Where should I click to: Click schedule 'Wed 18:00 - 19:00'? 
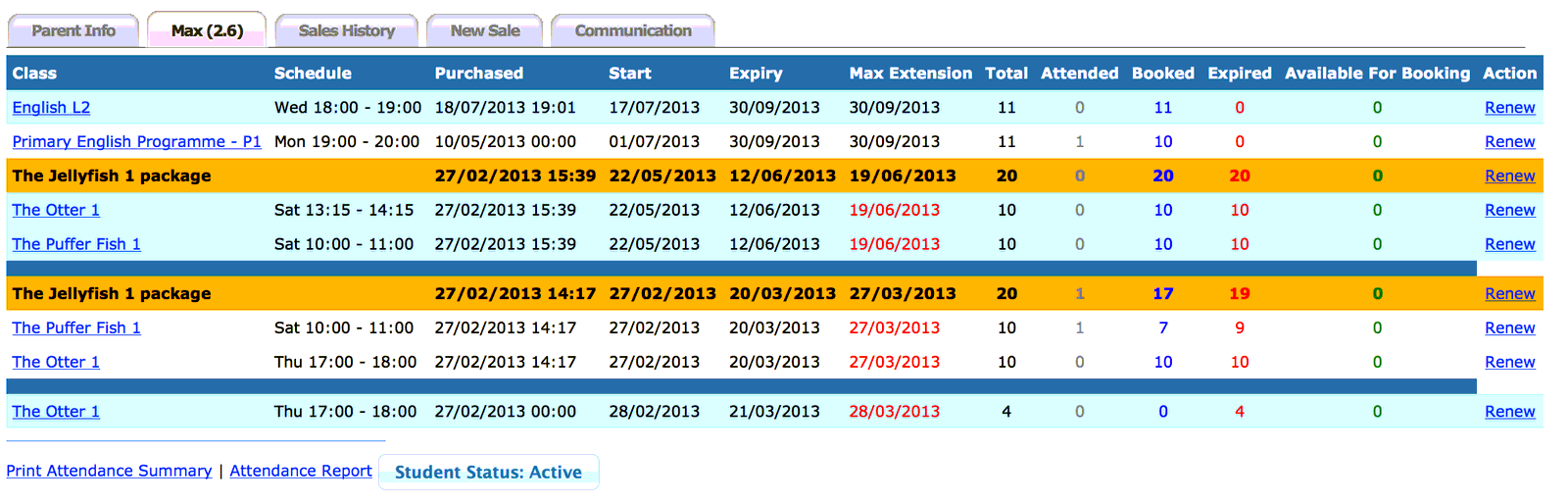348,108
